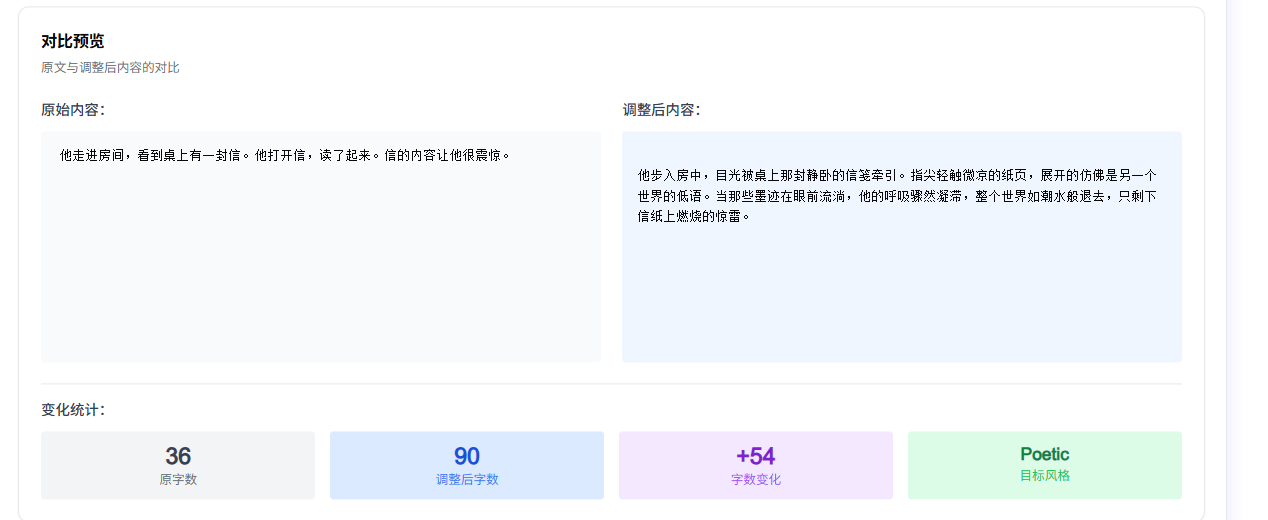This screenshot has width=1268, height=520.
Task: Click the number 90 adjusted count
Action: 467,456
